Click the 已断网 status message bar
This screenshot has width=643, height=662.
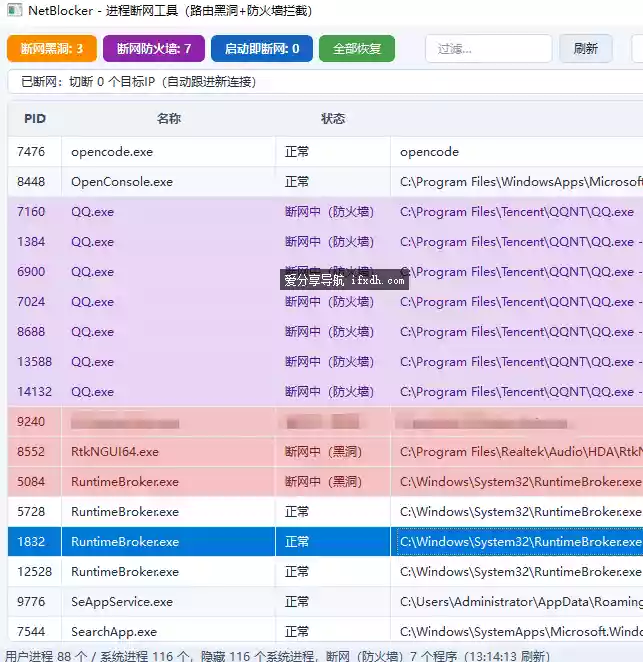[x=325, y=81]
